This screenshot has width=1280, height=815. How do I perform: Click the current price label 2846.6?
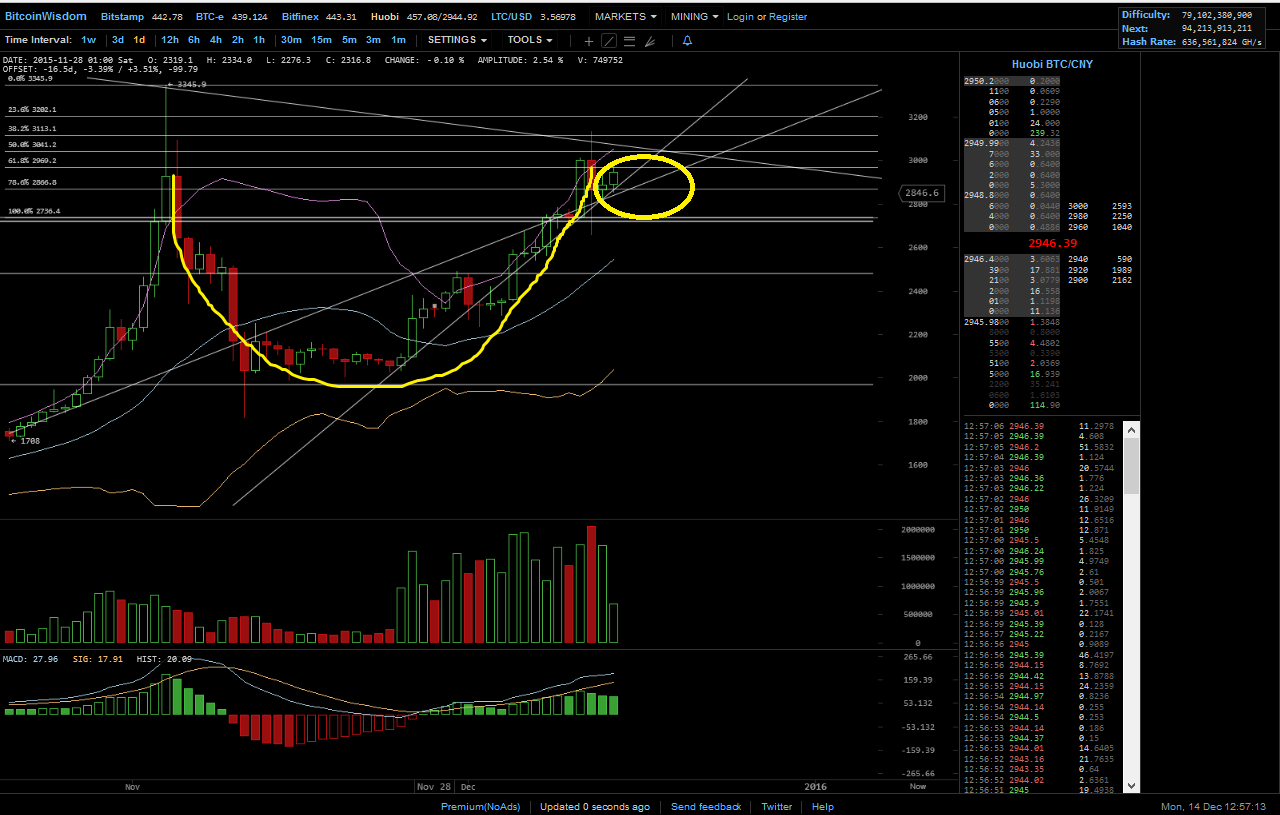coord(921,193)
